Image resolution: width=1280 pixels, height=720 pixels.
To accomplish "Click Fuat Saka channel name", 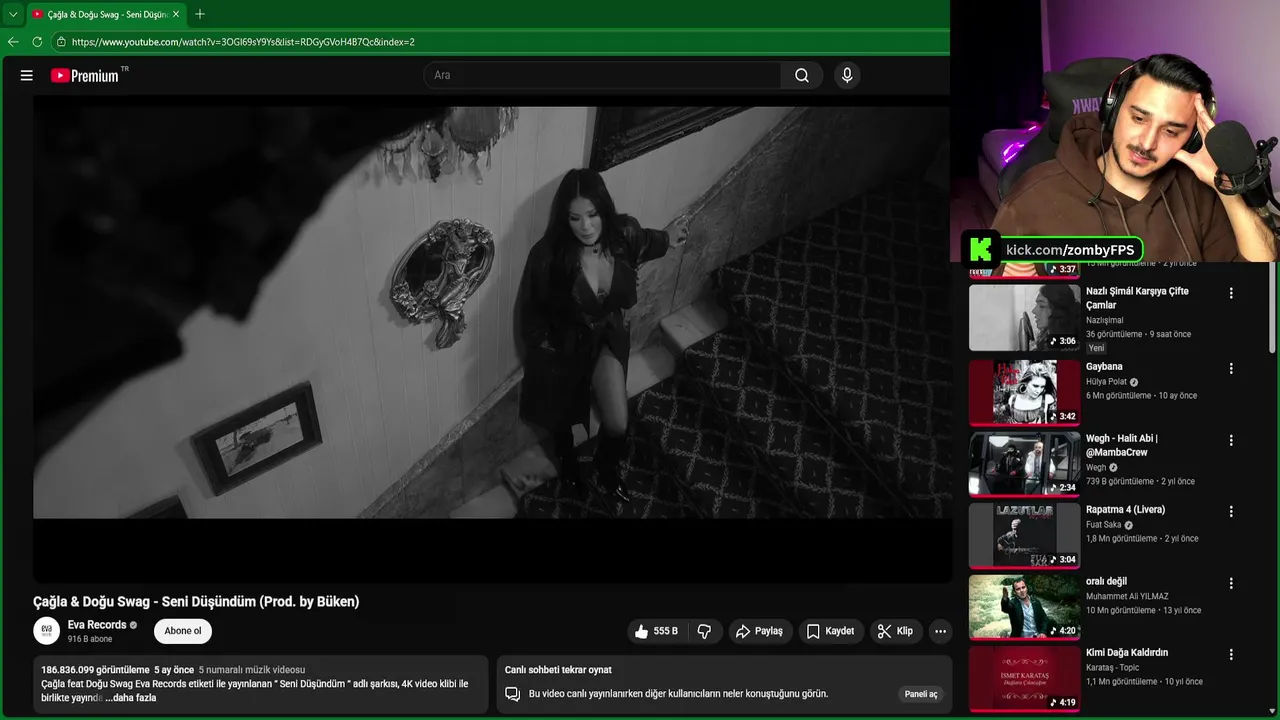I will pos(1103,525).
